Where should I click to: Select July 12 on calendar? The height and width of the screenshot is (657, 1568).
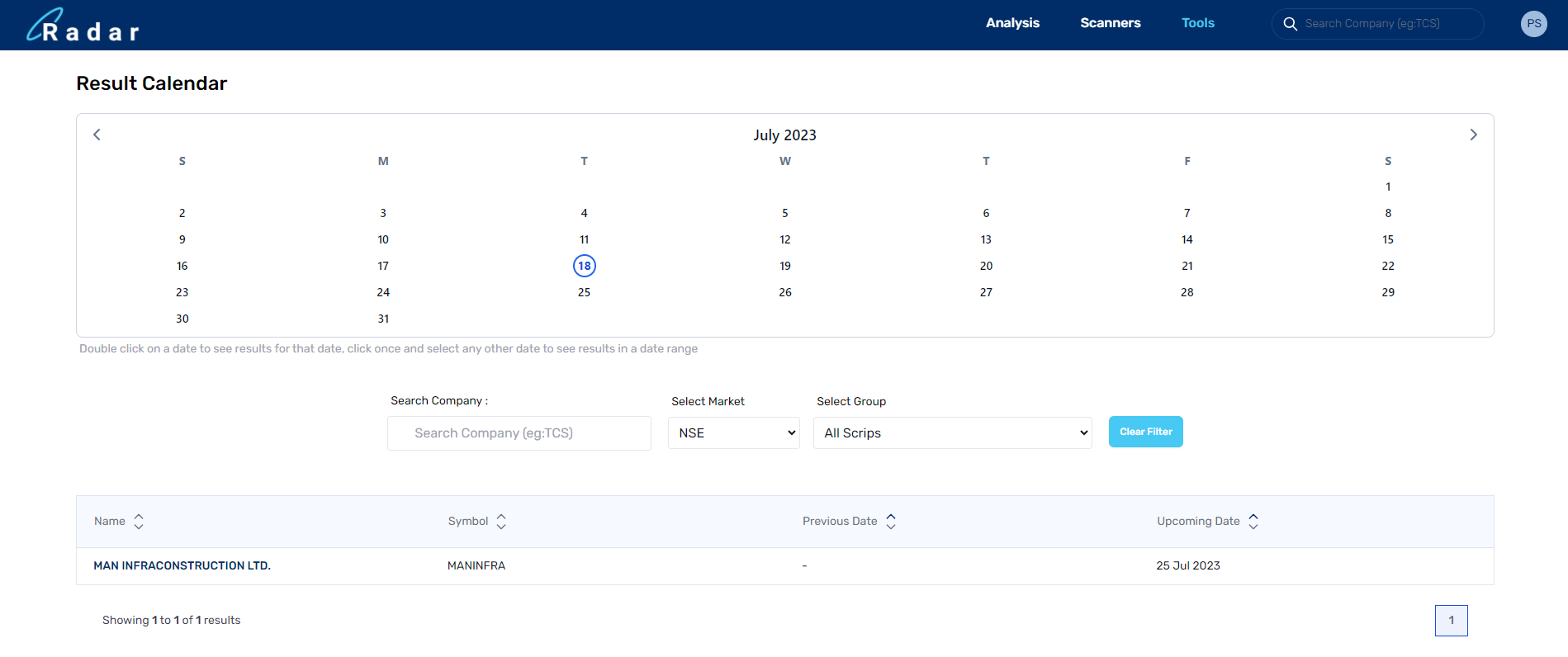tap(785, 239)
